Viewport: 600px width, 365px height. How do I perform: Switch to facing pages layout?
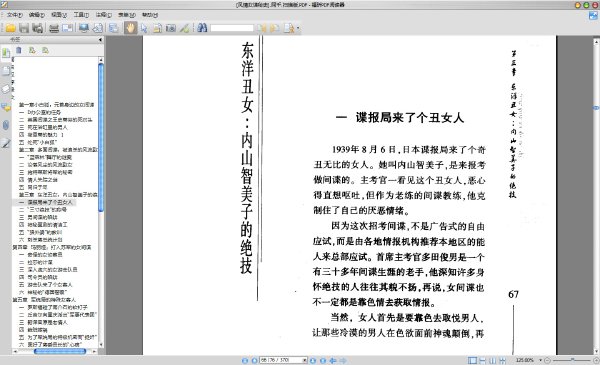click(x=493, y=360)
